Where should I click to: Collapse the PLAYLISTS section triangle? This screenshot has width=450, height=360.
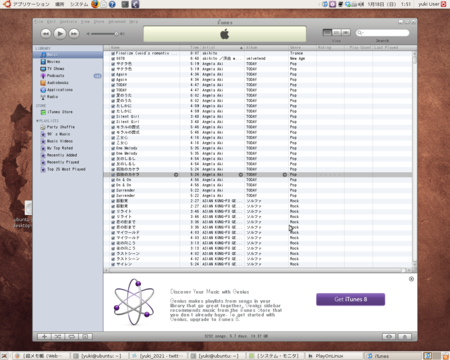point(37,121)
